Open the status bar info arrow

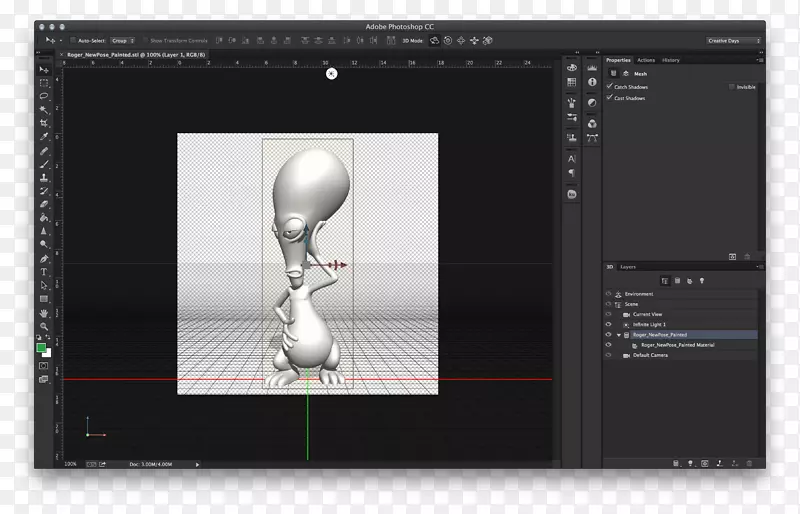point(197,464)
